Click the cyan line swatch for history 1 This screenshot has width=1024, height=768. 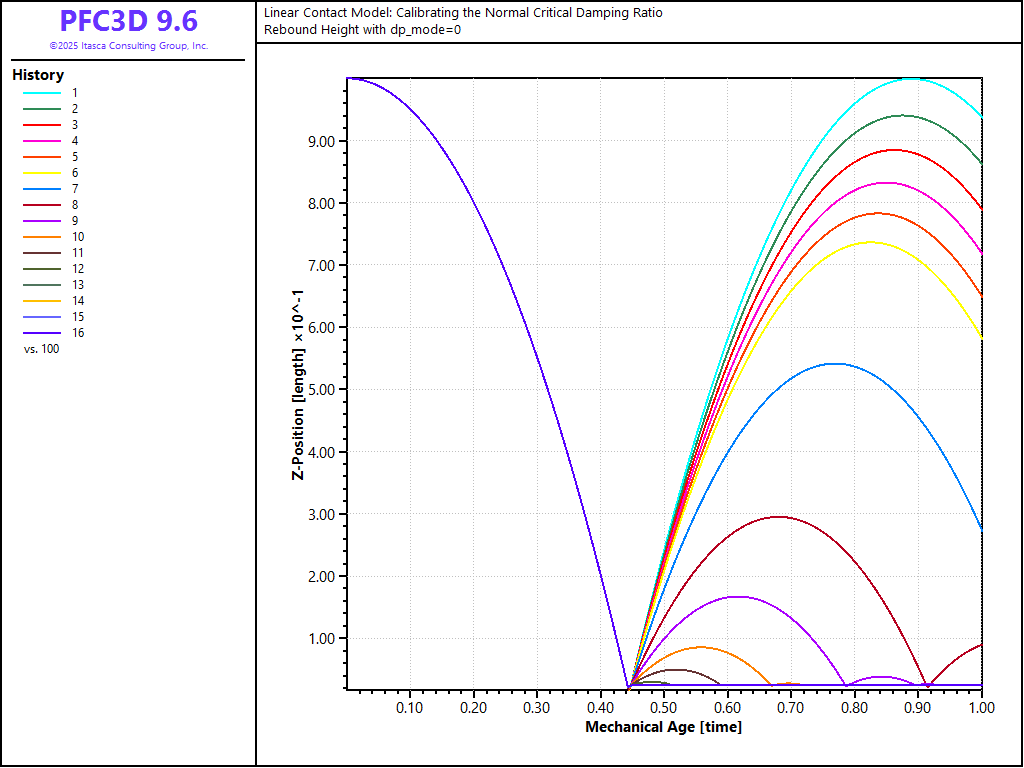[x=42, y=92]
